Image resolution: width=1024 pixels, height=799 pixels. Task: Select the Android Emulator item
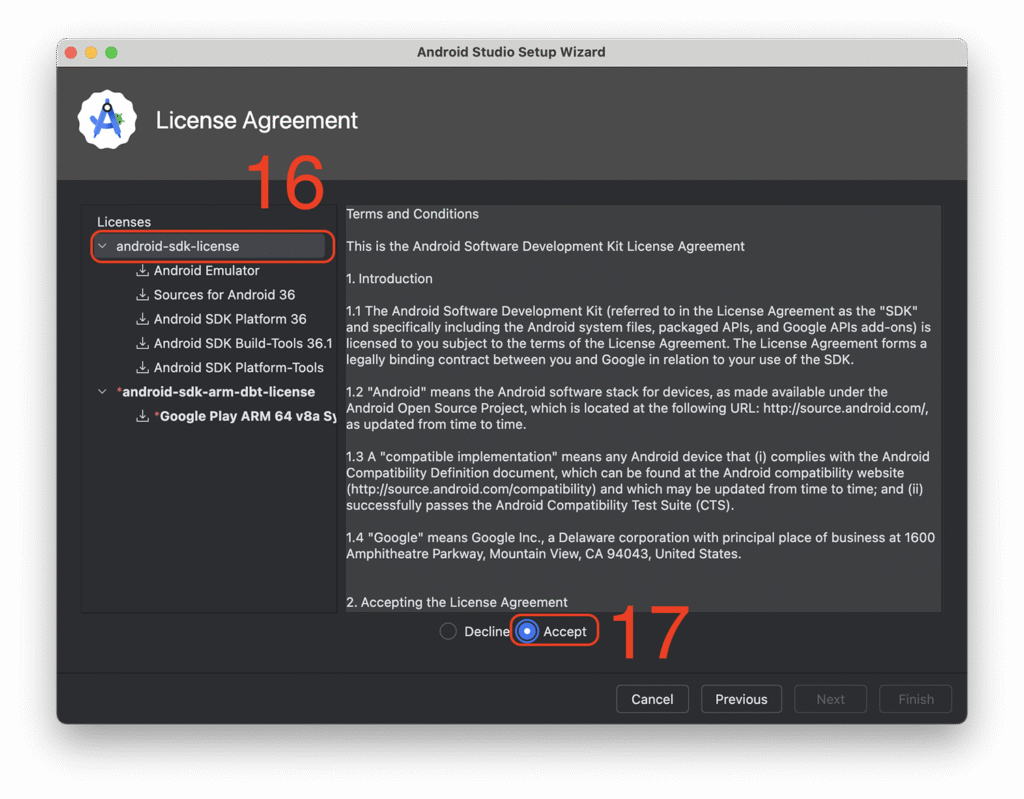206,271
